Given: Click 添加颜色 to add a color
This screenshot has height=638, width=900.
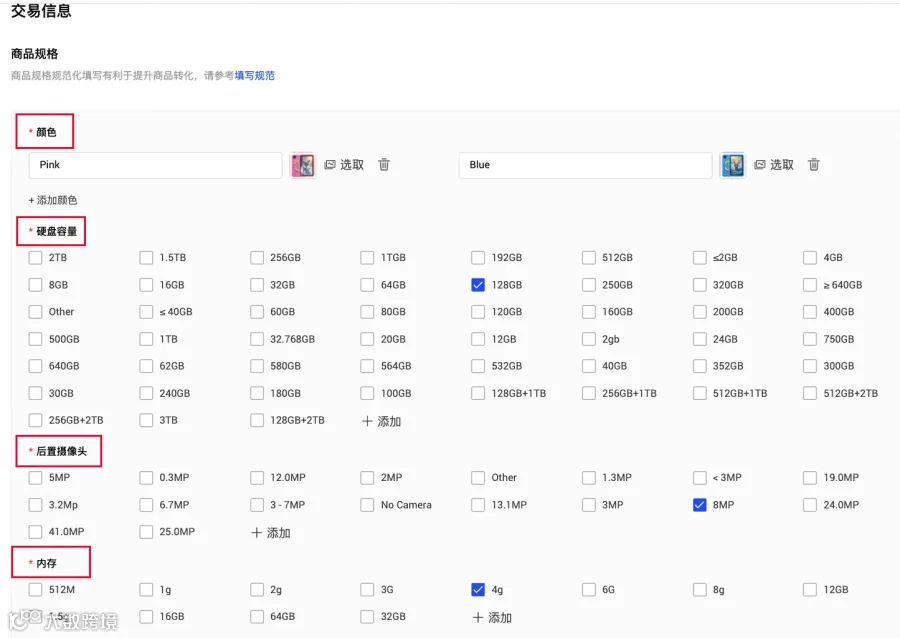Looking at the screenshot, I should tap(53, 200).
